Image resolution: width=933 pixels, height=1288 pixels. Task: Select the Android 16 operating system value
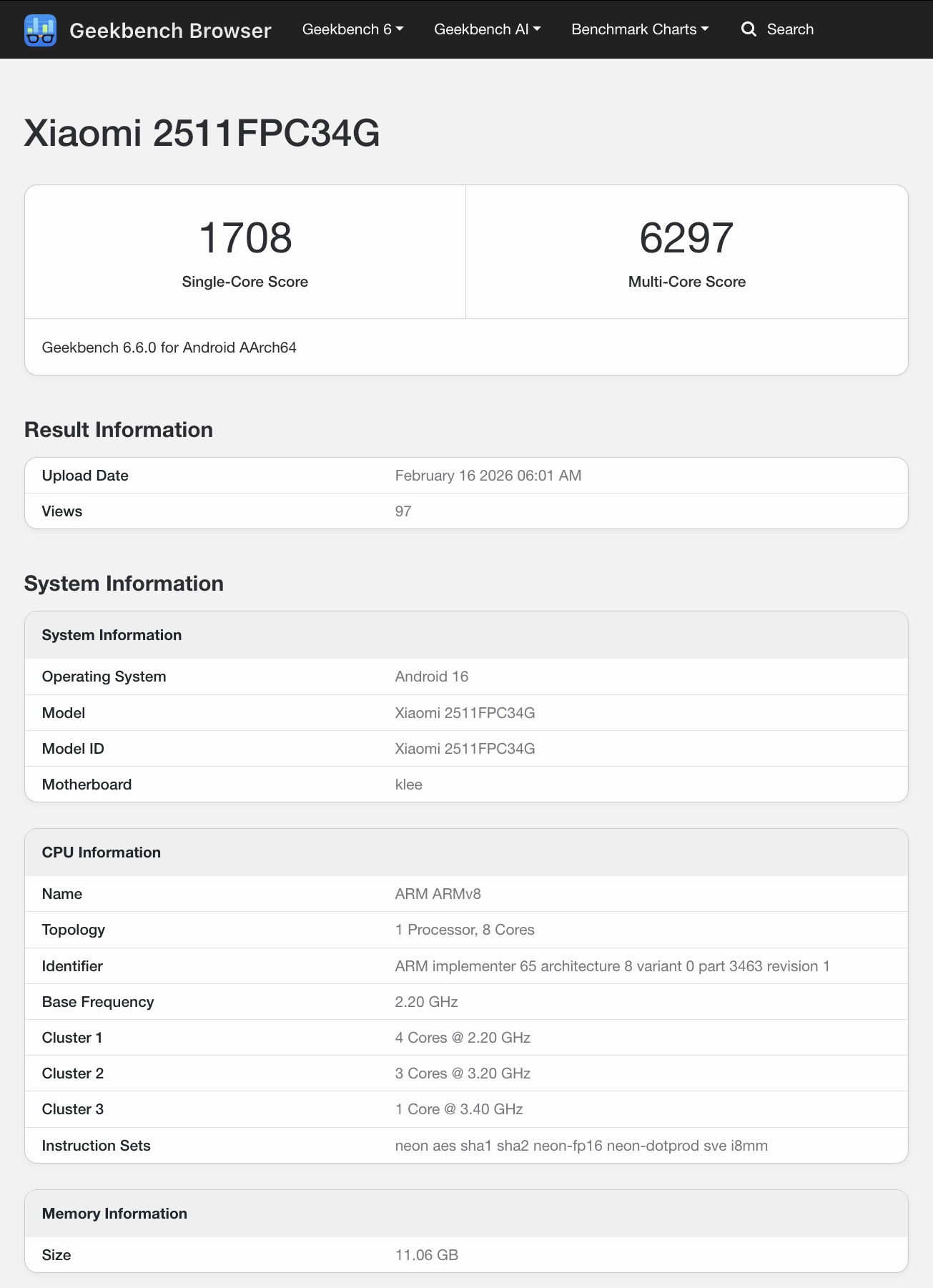[x=432, y=677]
